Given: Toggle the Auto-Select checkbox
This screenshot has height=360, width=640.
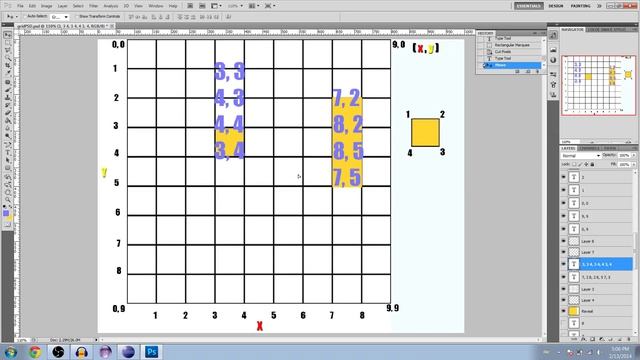Looking at the screenshot, I should [25, 16].
